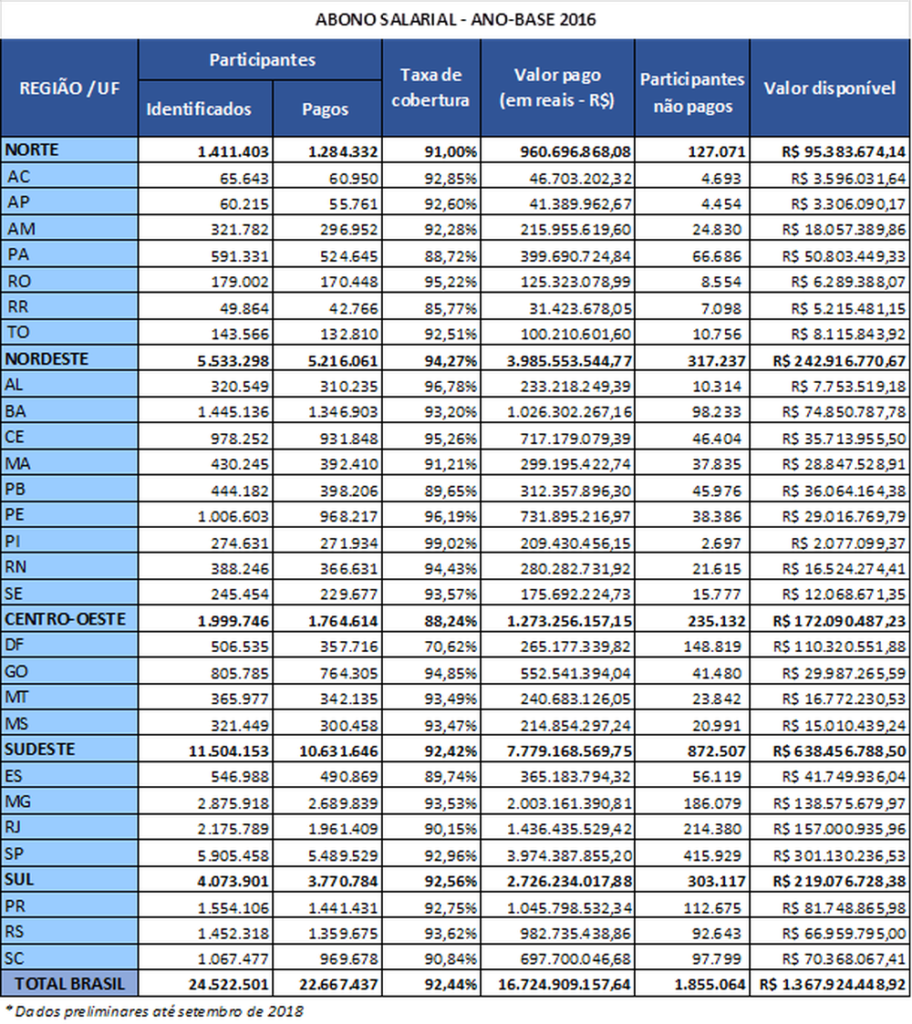Screen dimensions: 912x1024
Task: Select NORDESTE paid value '5.216.061'
Action: click(x=343, y=360)
